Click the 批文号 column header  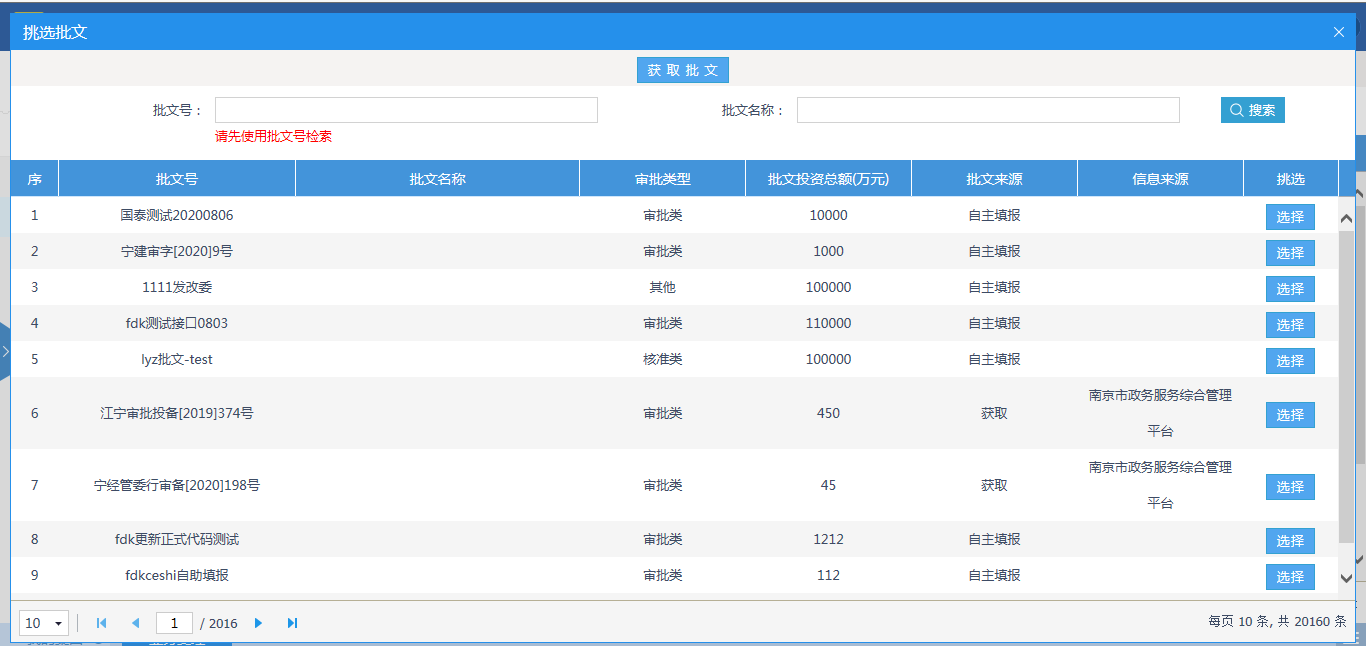point(177,179)
